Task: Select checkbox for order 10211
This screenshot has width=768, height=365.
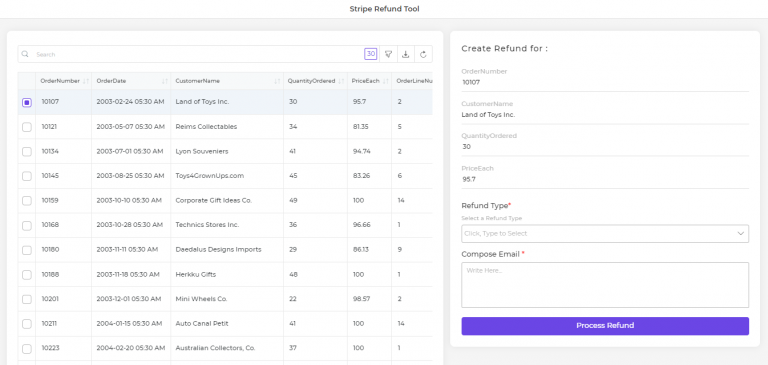Action: click(x=27, y=323)
